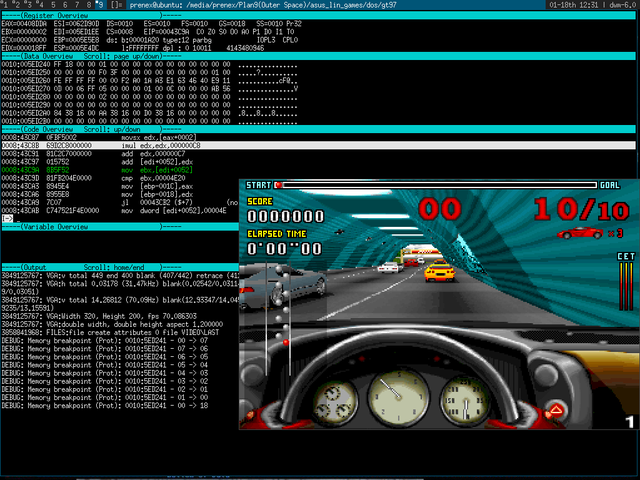The height and width of the screenshot is (480, 640).
Task: Switch to dwm workspace tag 6
Action: [x=65, y=5]
